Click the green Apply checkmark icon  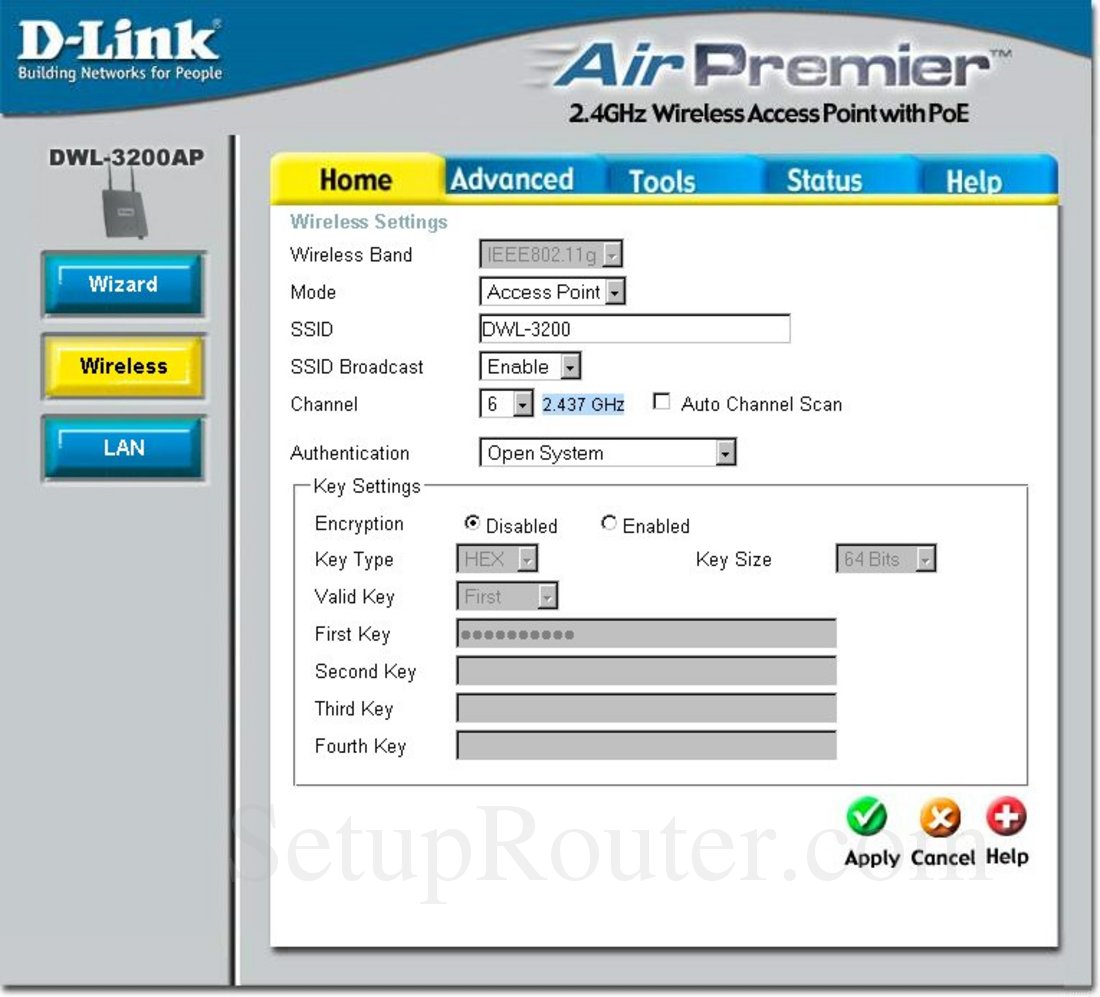pyautogui.click(x=867, y=817)
